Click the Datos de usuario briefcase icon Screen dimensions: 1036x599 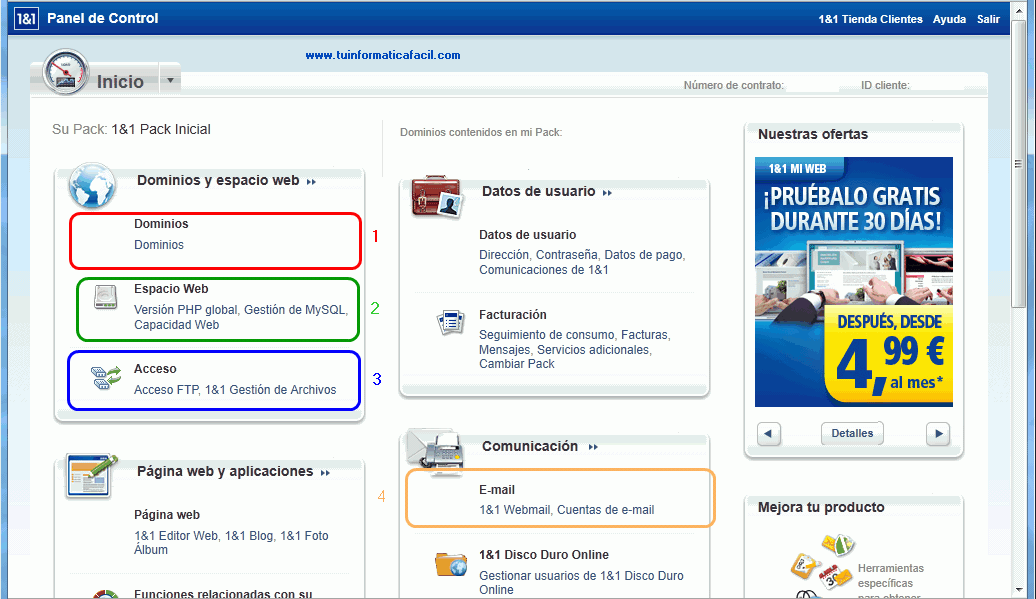436,196
